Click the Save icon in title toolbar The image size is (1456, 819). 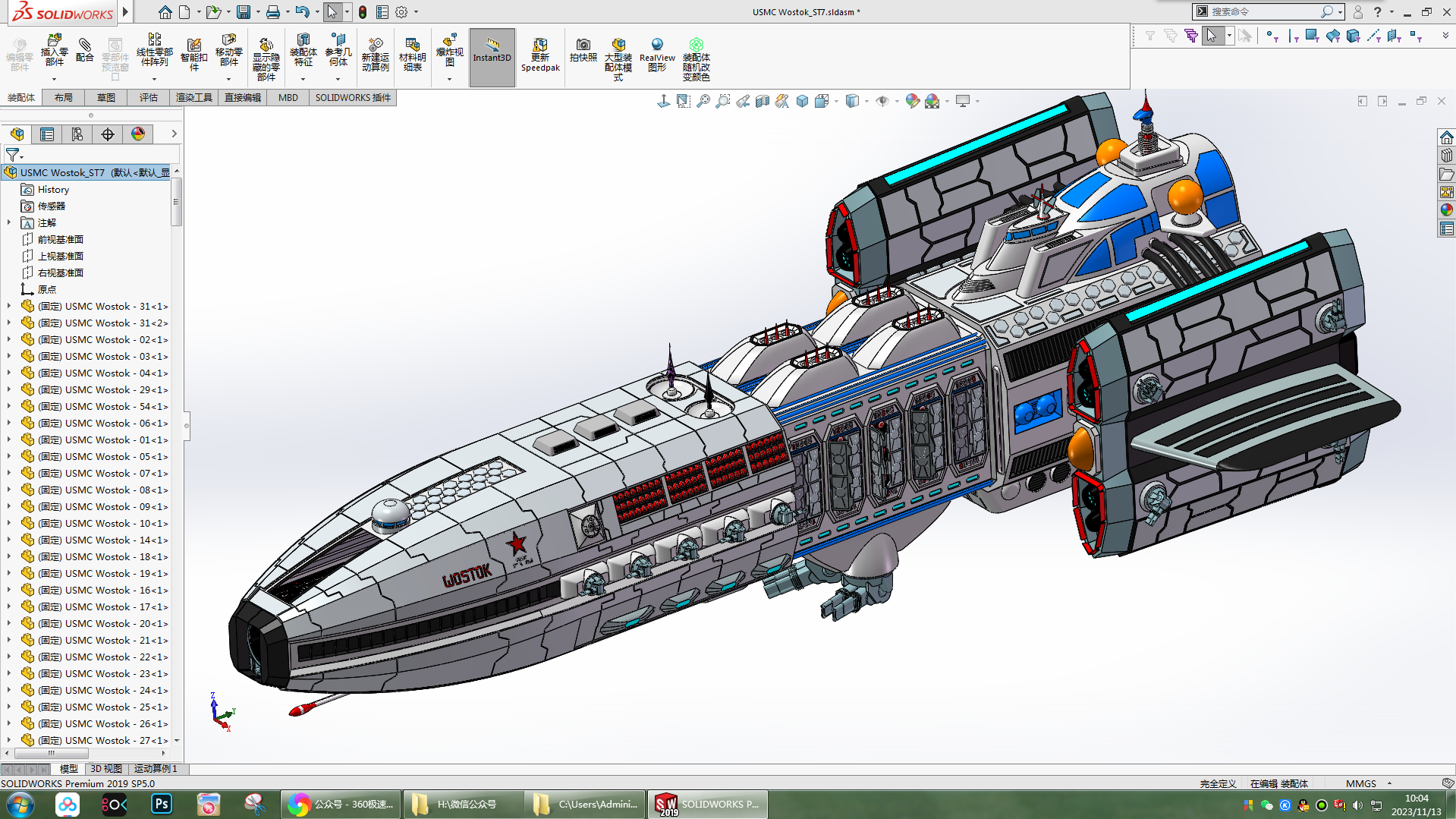pyautogui.click(x=243, y=12)
